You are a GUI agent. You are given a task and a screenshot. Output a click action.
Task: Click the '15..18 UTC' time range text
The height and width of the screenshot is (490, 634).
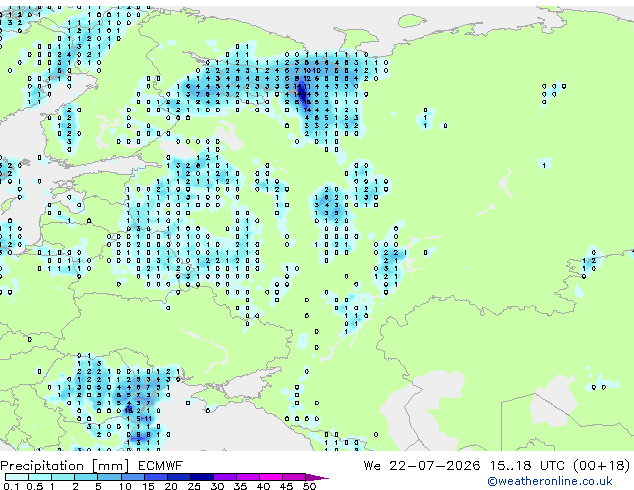pos(527,466)
